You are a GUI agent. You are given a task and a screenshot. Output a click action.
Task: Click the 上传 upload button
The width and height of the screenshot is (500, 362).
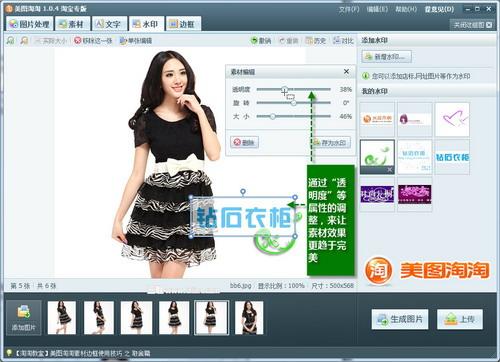(x=460, y=319)
